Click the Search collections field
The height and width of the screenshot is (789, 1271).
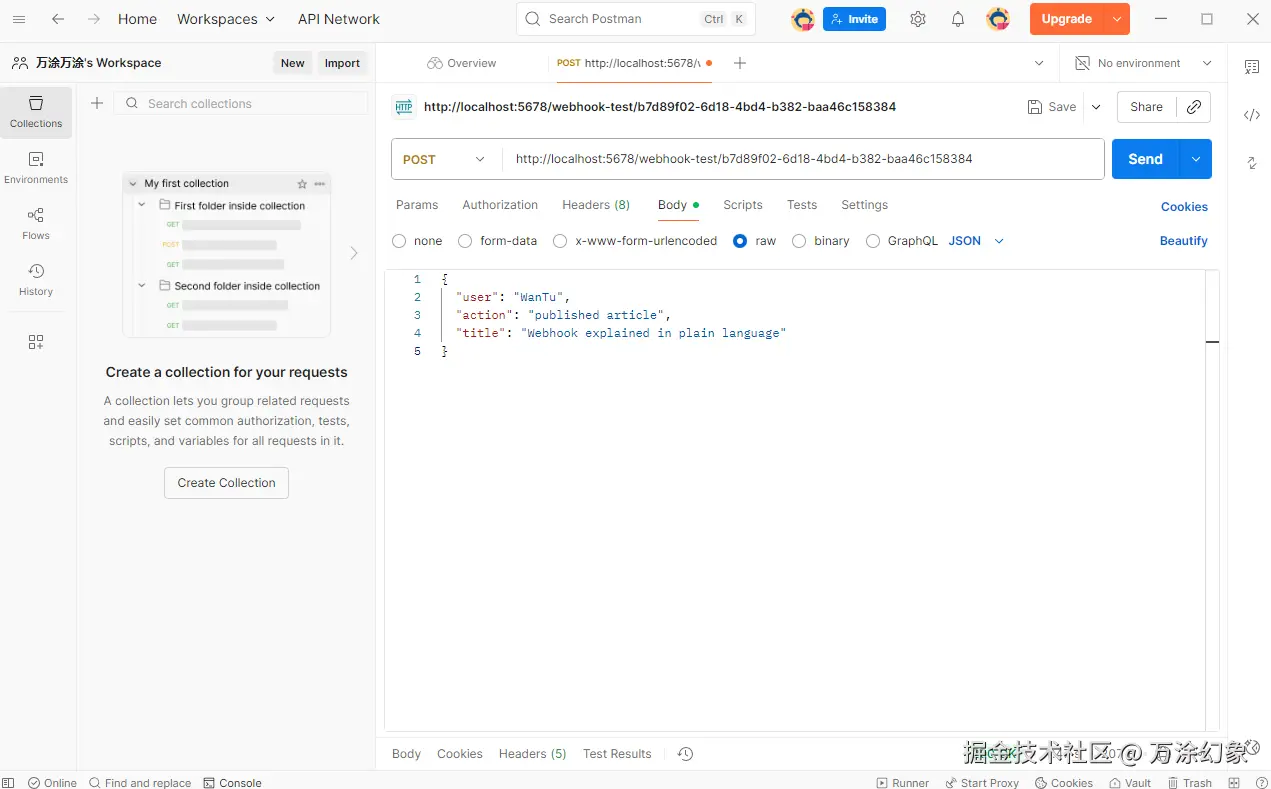click(x=240, y=103)
